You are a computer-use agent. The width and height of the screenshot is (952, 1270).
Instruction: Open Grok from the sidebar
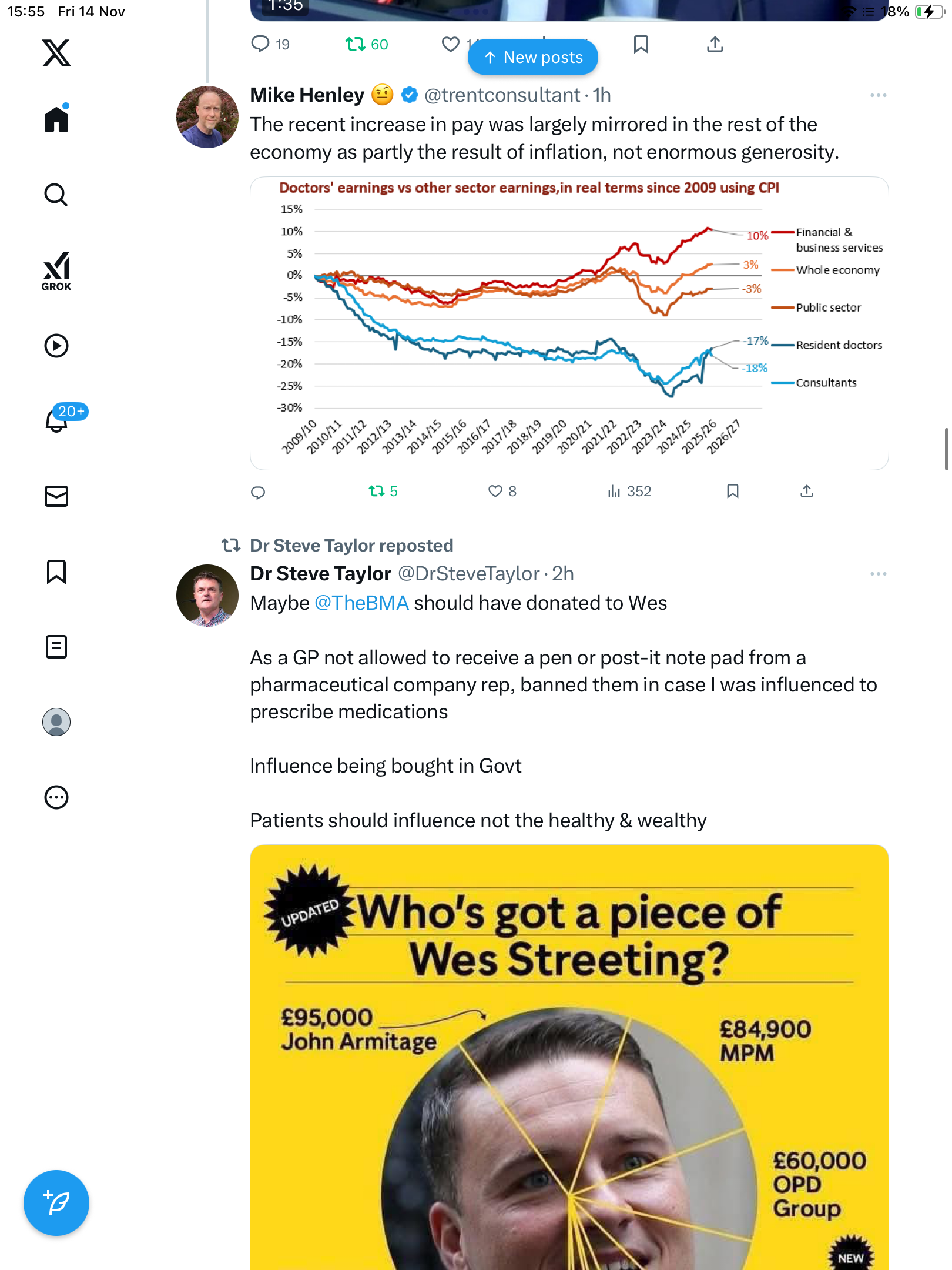56,271
